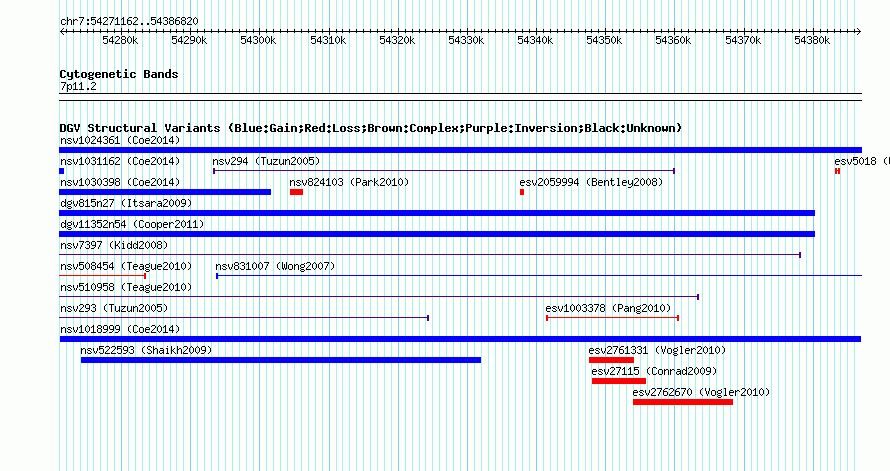The height and width of the screenshot is (471, 890).
Task: Open the nsv831007 (Wong2007) label
Action: (275, 266)
